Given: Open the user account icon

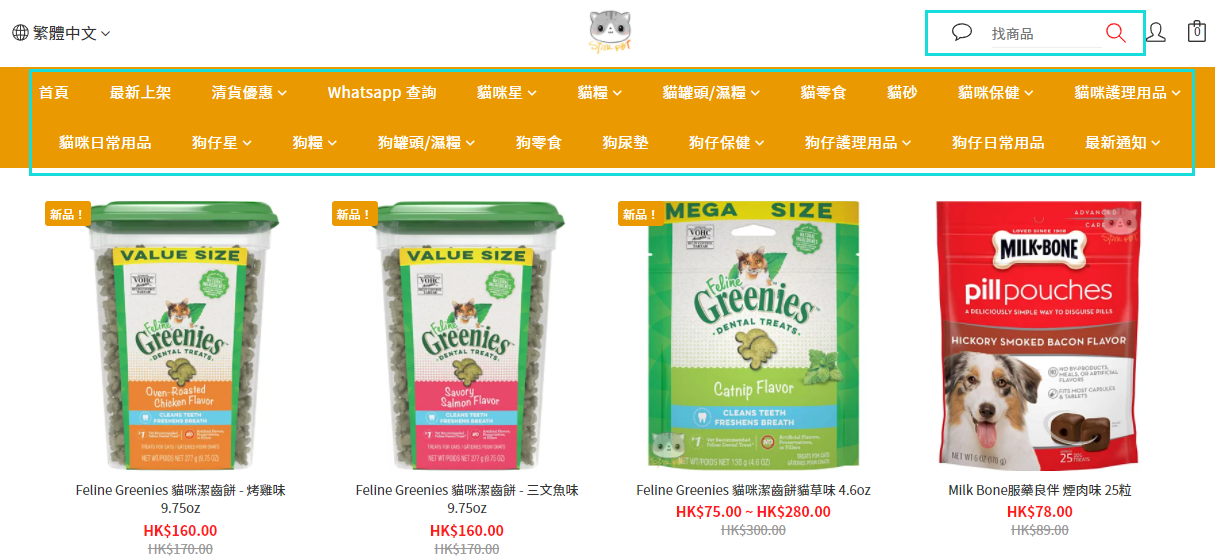Looking at the screenshot, I should coord(1155,32).
